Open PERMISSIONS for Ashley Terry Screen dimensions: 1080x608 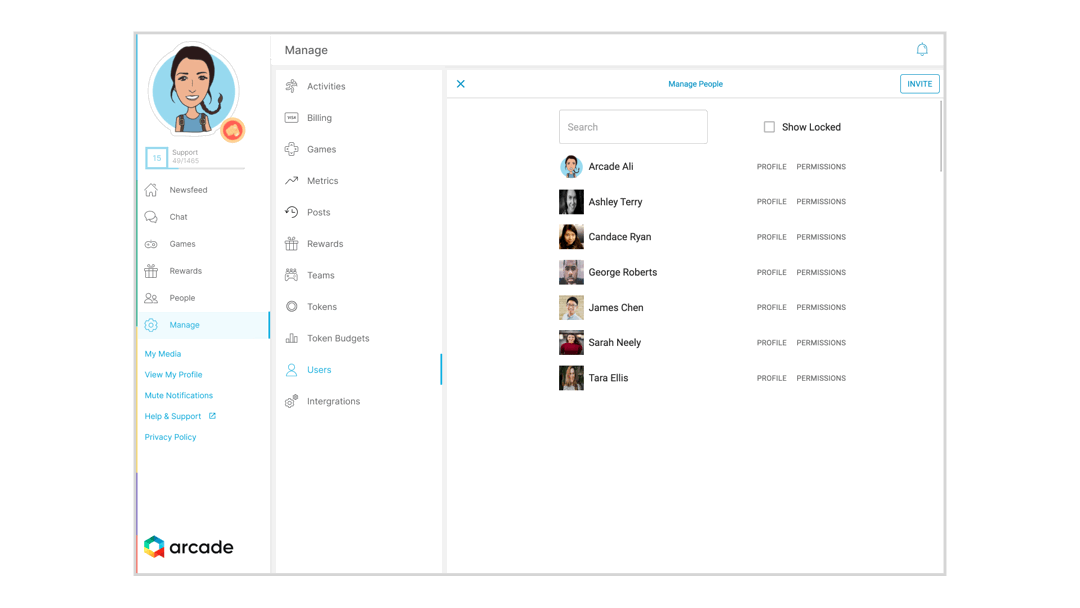click(x=821, y=202)
